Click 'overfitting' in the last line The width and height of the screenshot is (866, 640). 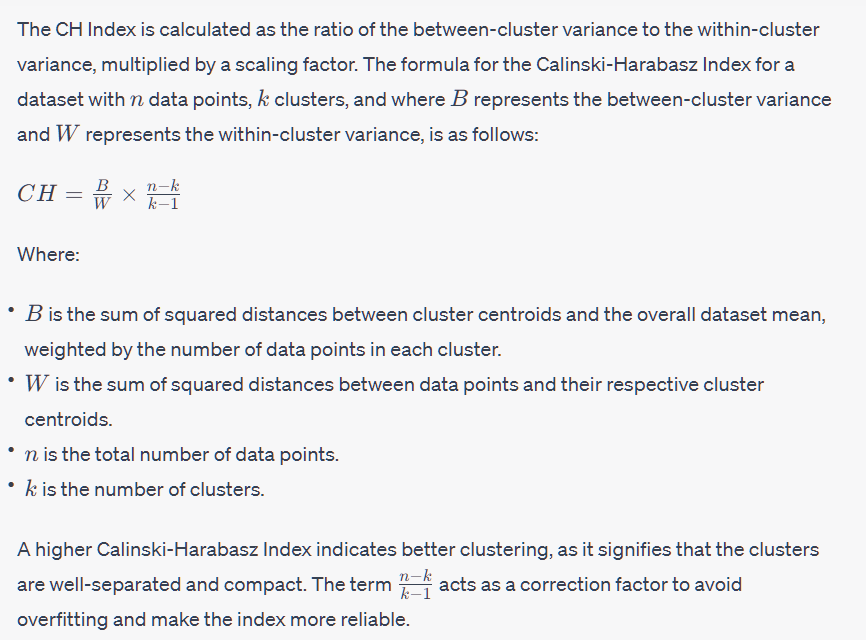coord(62,620)
